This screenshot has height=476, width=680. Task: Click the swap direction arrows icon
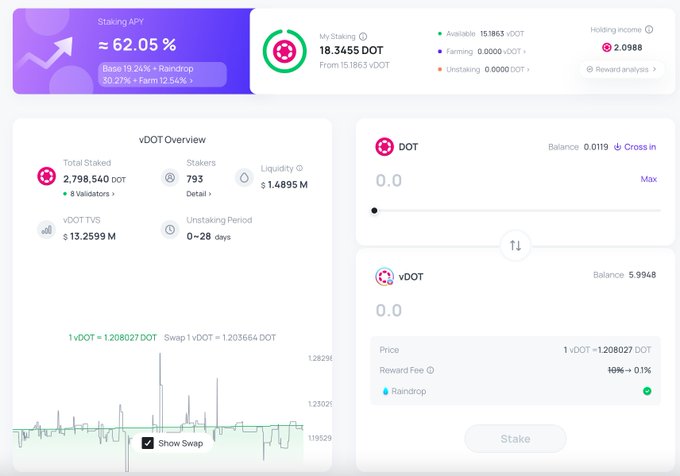(515, 246)
